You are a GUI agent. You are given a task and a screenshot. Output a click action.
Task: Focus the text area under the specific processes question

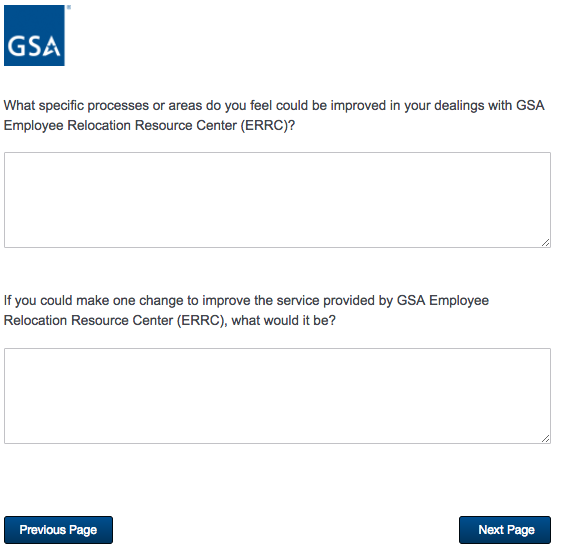(277, 200)
